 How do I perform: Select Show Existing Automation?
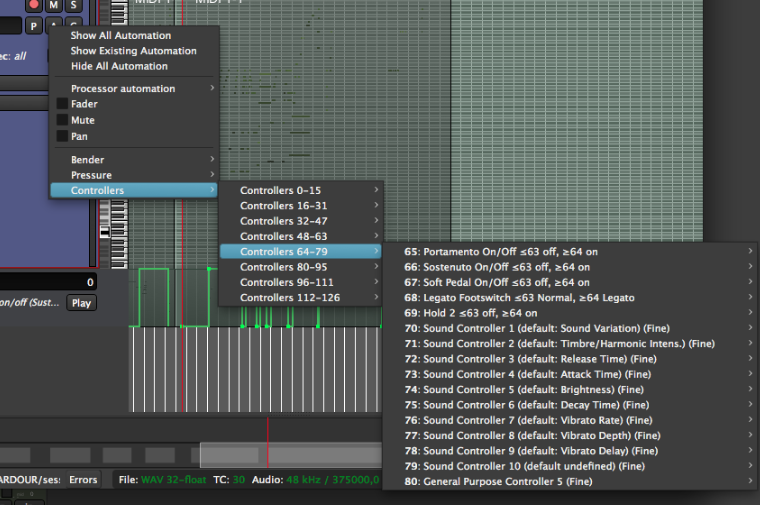[133, 51]
